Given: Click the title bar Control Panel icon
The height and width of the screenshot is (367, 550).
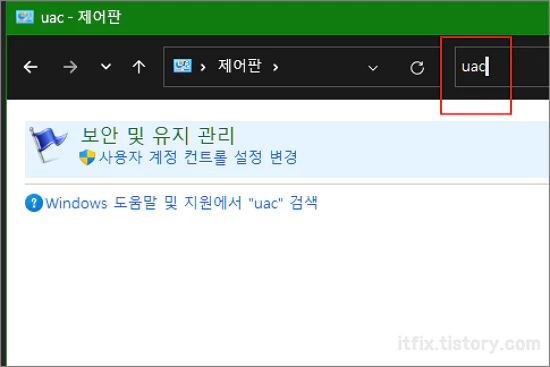Looking at the screenshot, I should click(25, 17).
